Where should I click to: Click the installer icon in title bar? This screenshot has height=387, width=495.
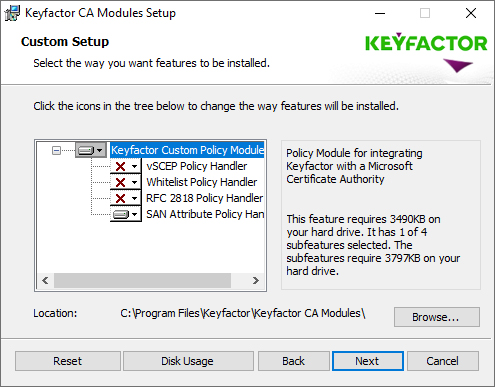(12, 13)
